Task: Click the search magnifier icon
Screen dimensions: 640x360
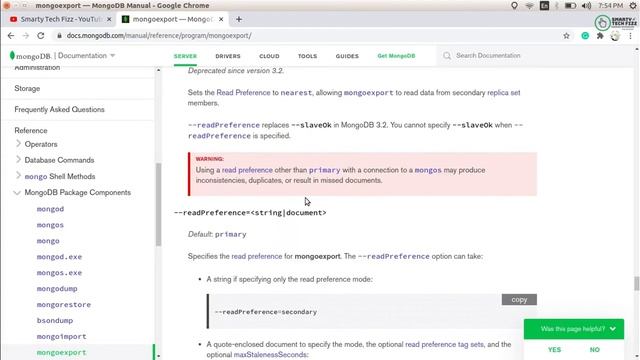Action: (447, 56)
